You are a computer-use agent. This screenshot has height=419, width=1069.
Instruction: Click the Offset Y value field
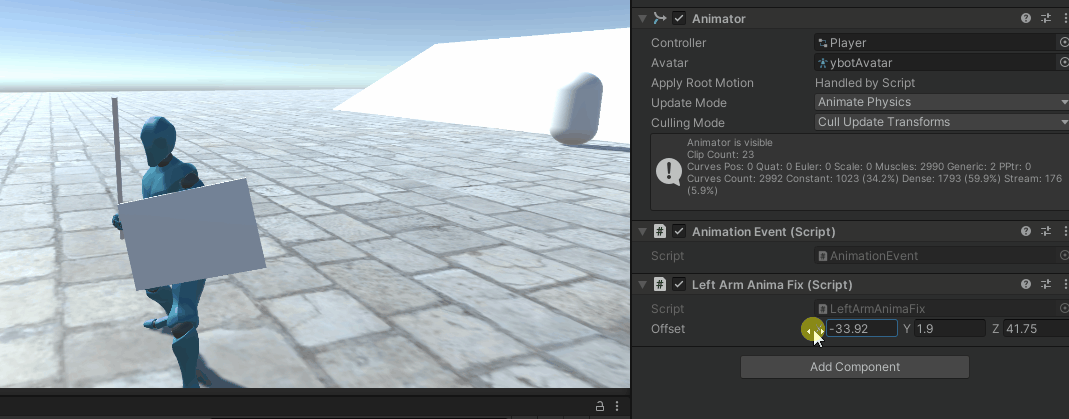[x=950, y=328]
